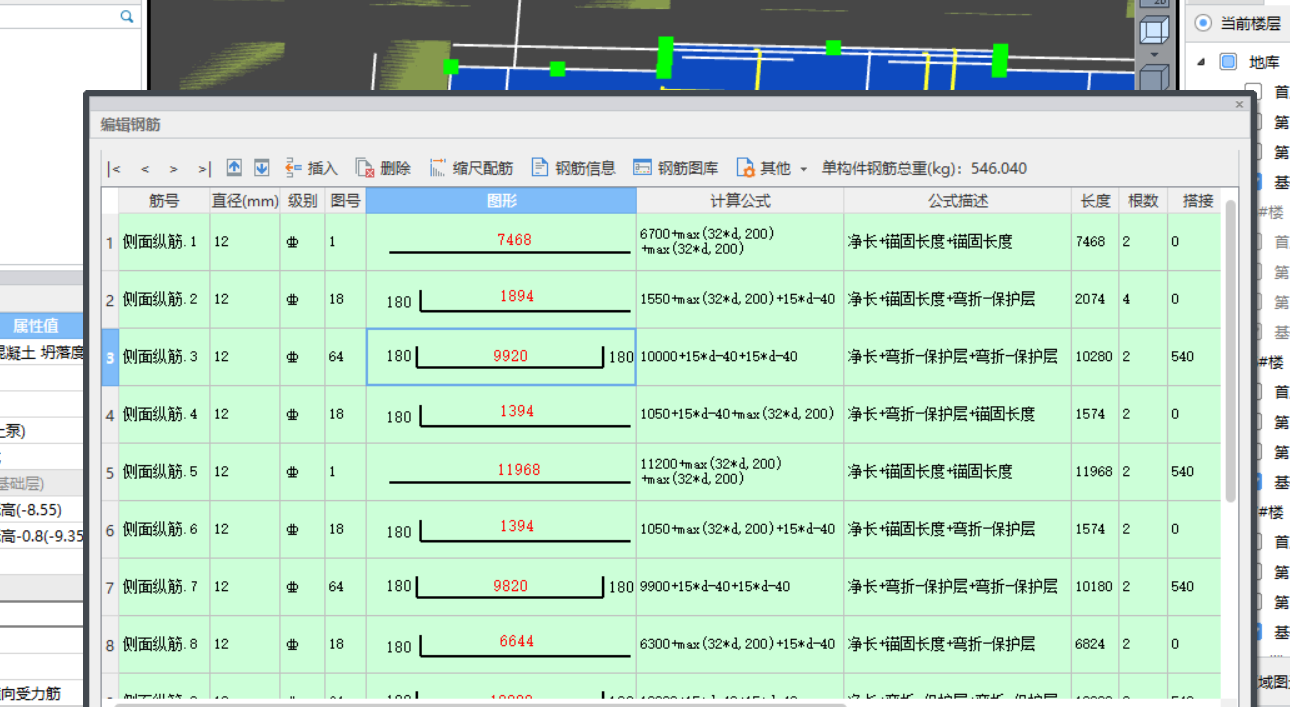The image size is (1290, 707).
Task: Close the 编辑钢筋 dialog
Action: click(1239, 104)
